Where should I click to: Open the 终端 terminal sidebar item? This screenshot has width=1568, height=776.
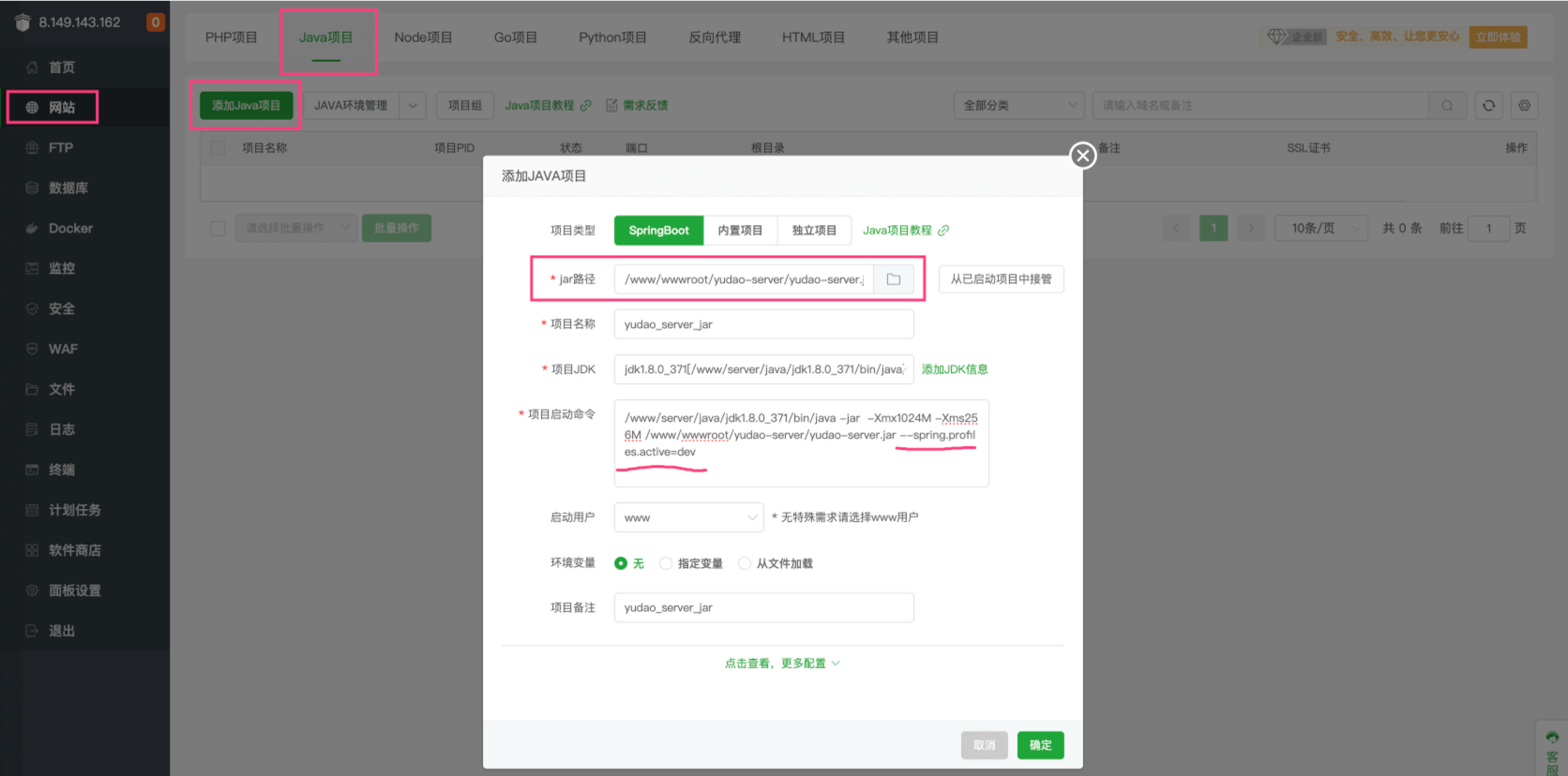point(62,470)
